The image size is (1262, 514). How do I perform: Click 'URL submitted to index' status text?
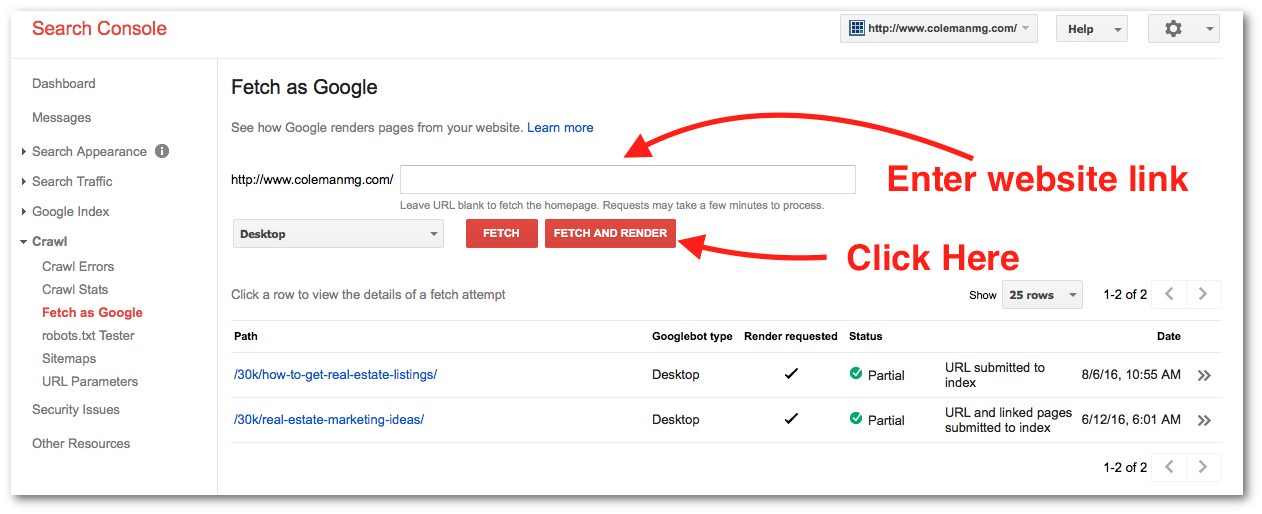[995, 375]
